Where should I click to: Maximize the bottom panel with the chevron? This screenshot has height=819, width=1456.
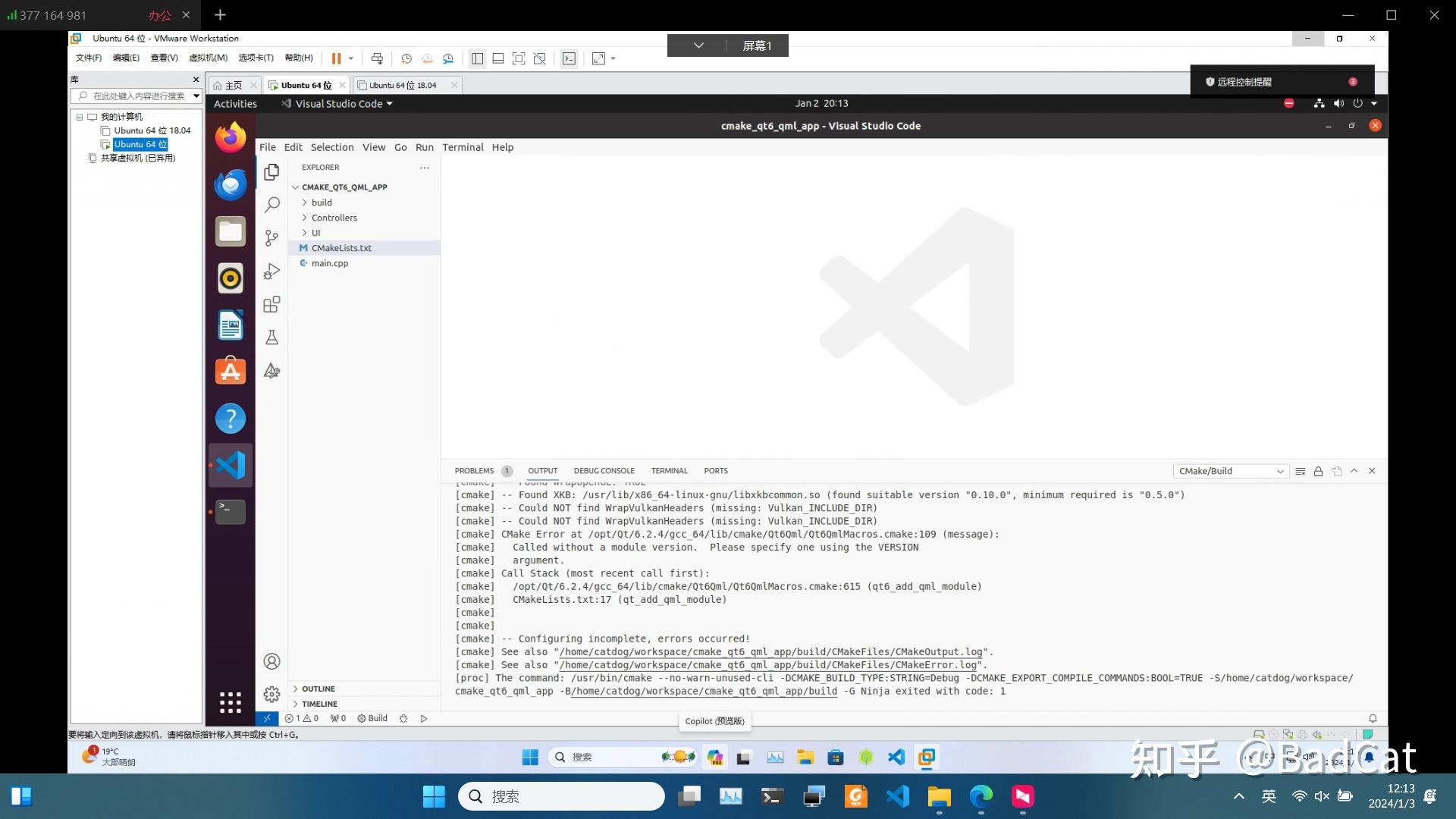pos(1354,471)
